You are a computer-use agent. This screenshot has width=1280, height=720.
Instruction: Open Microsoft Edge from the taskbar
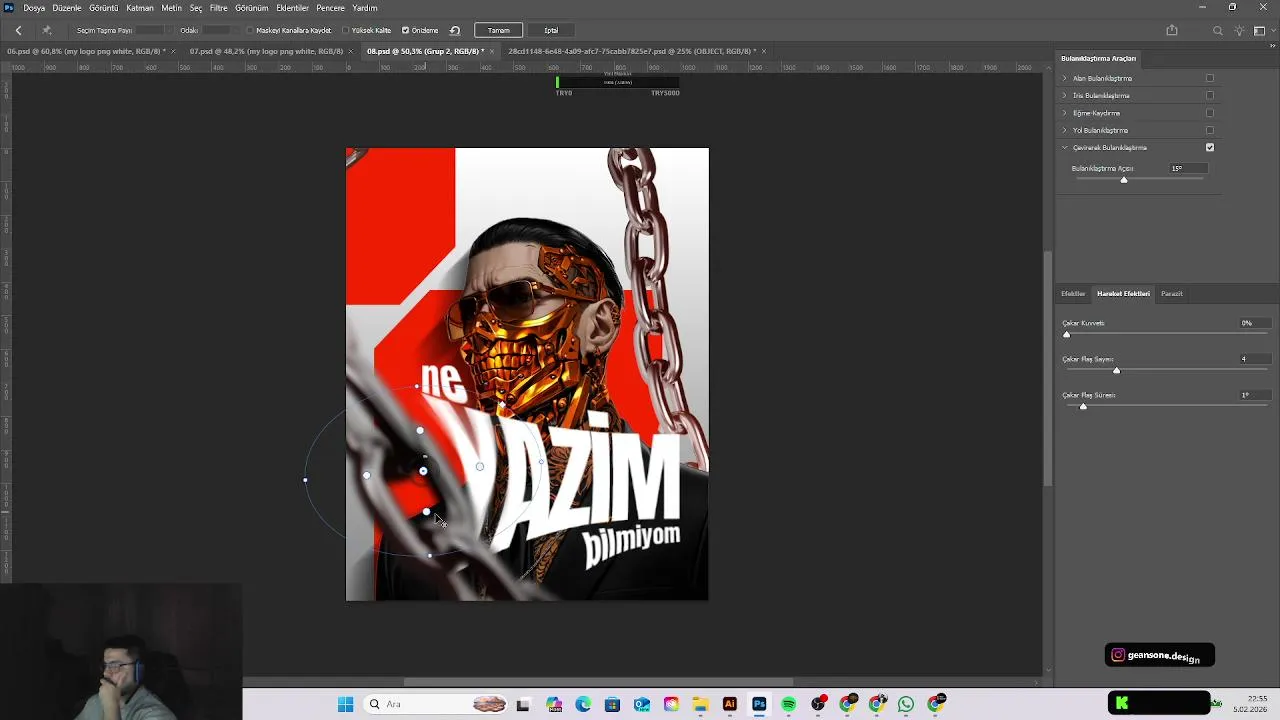click(583, 704)
